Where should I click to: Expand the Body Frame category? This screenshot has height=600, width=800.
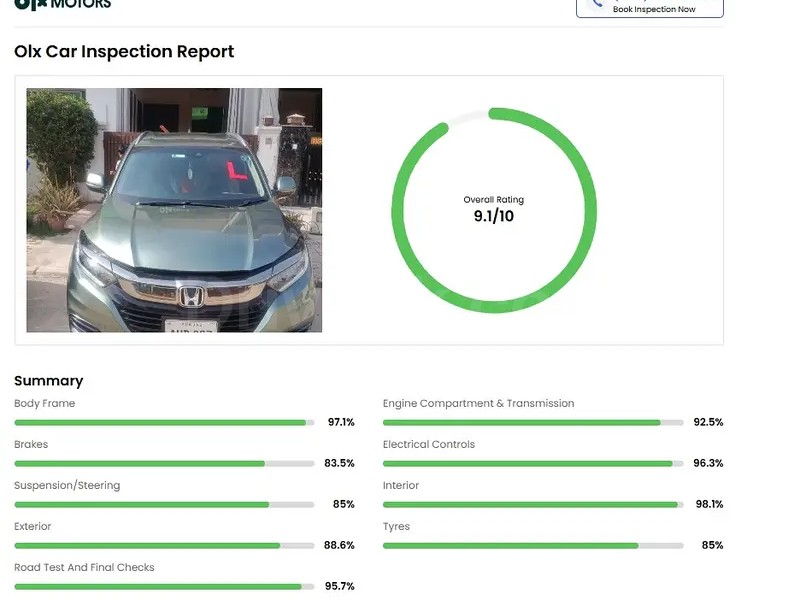click(x=44, y=403)
